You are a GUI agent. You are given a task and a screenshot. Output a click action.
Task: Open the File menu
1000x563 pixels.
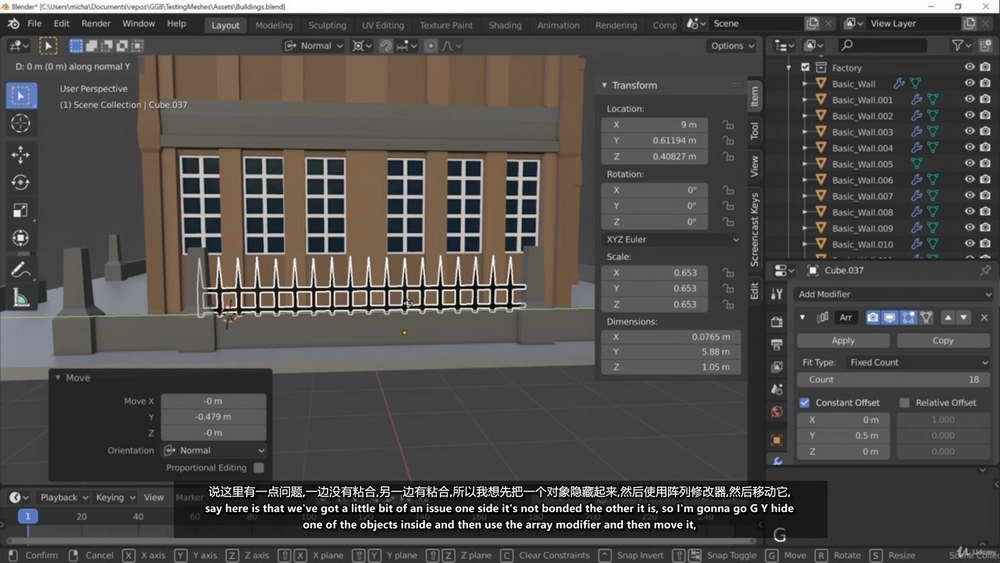[34, 24]
